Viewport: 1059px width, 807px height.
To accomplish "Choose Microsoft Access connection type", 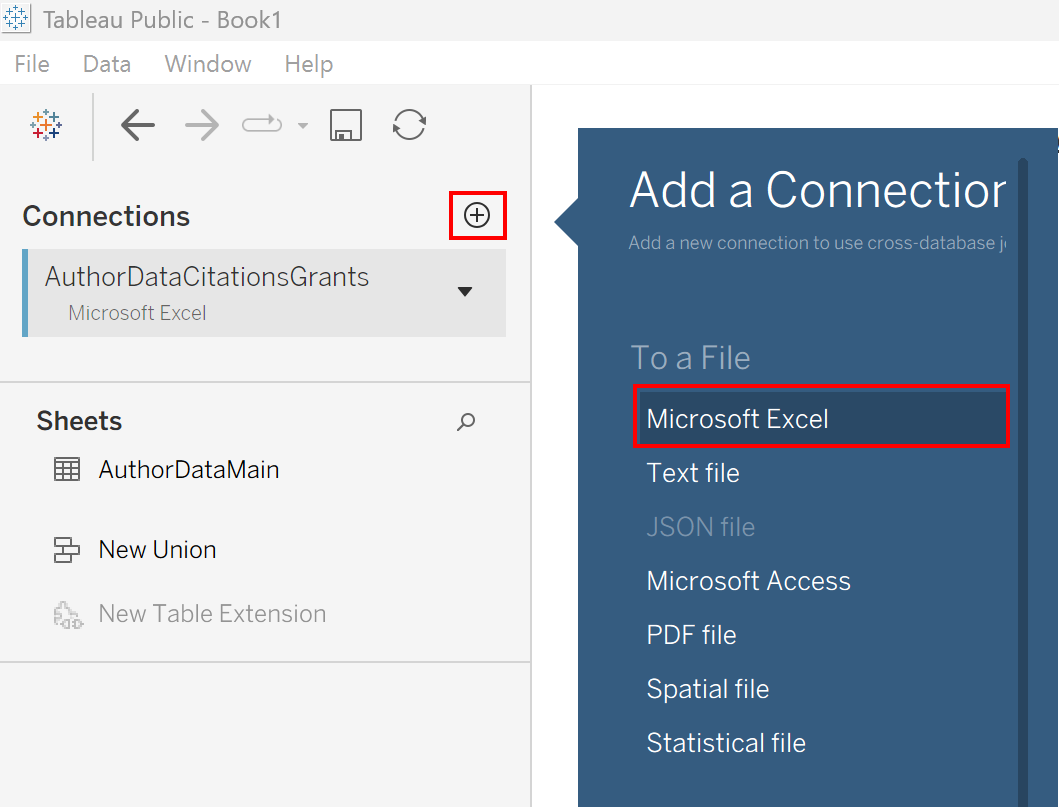I will point(748,581).
